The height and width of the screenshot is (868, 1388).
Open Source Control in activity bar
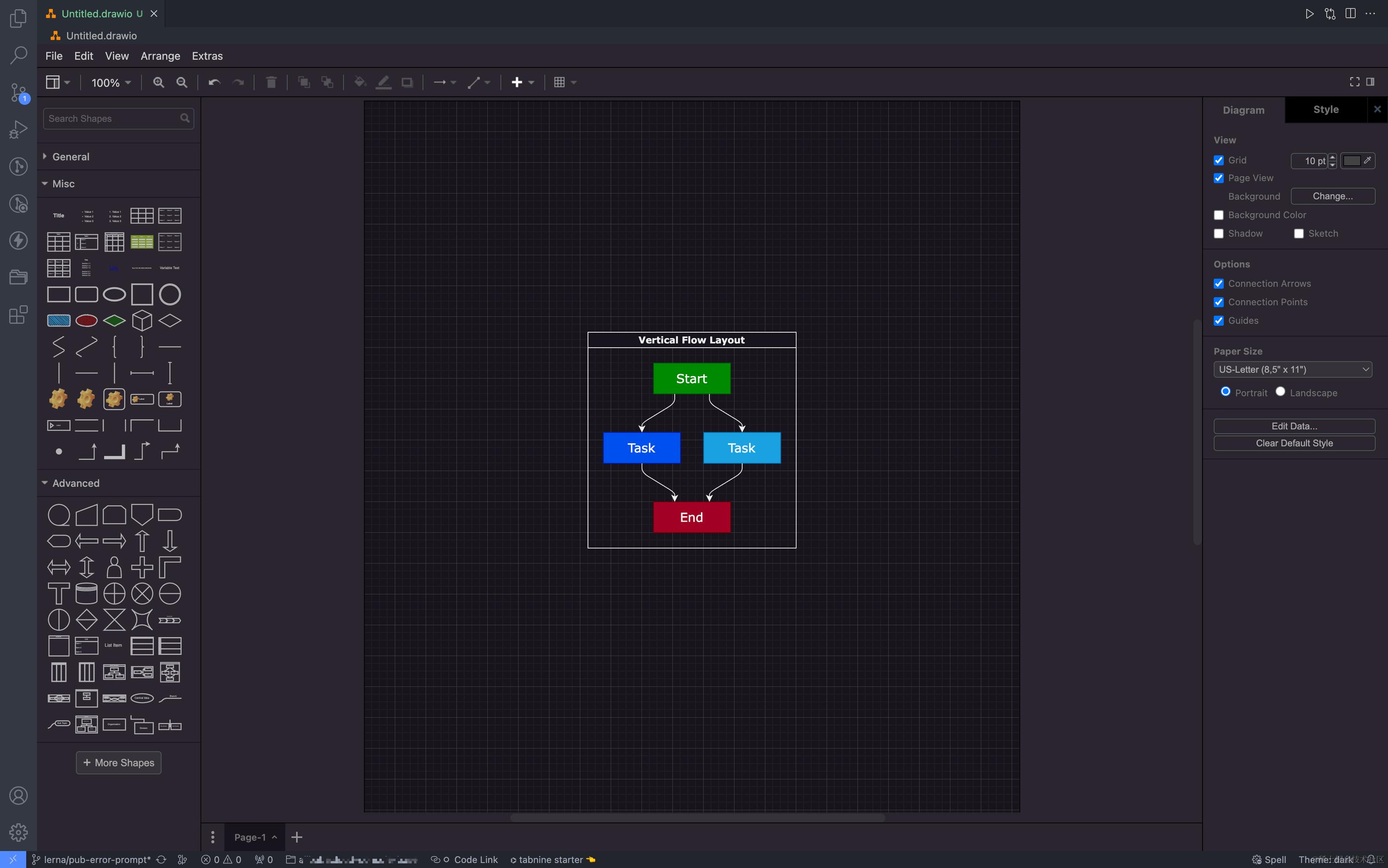tap(18, 92)
